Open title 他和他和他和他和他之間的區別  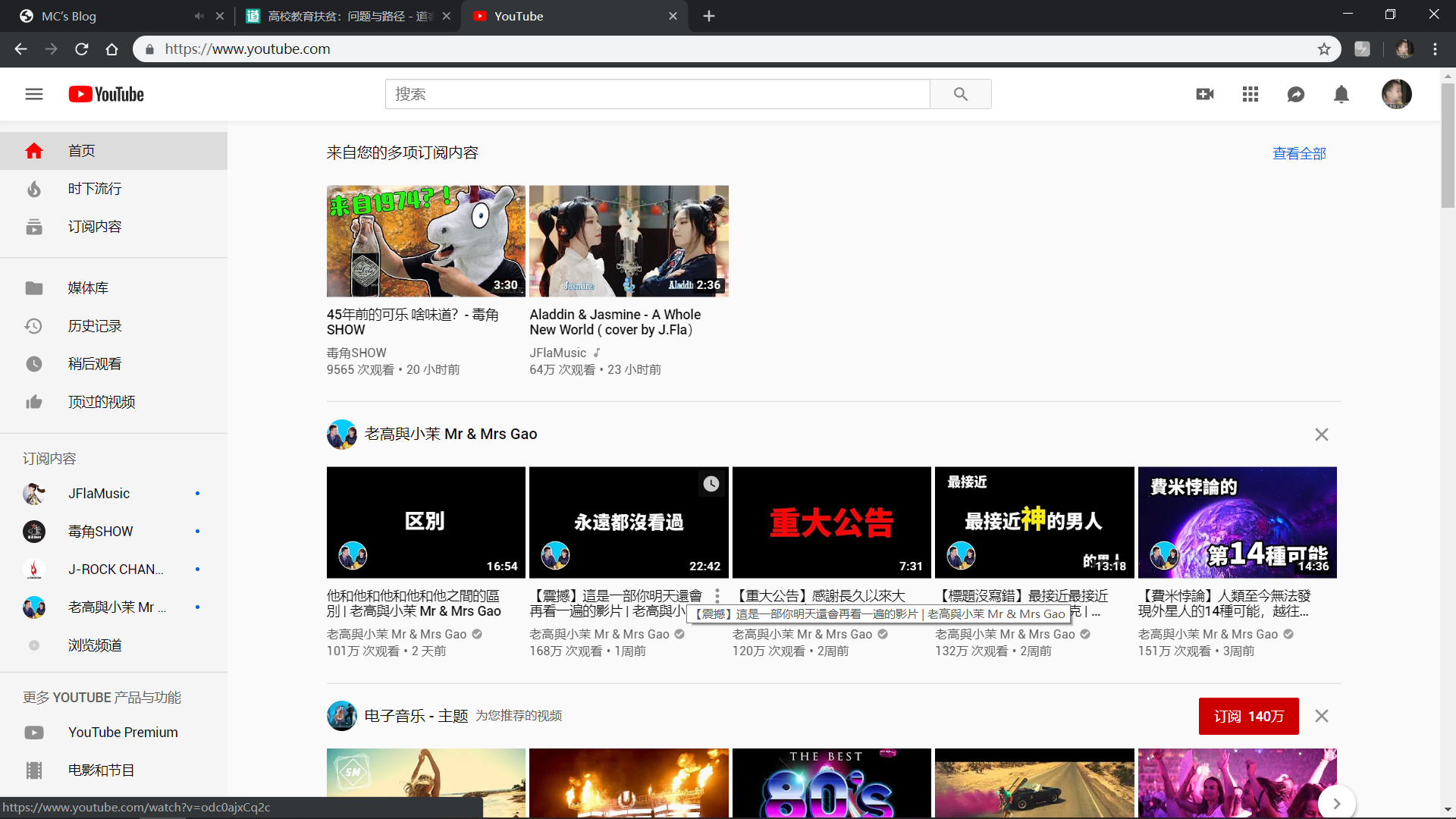coord(414,604)
